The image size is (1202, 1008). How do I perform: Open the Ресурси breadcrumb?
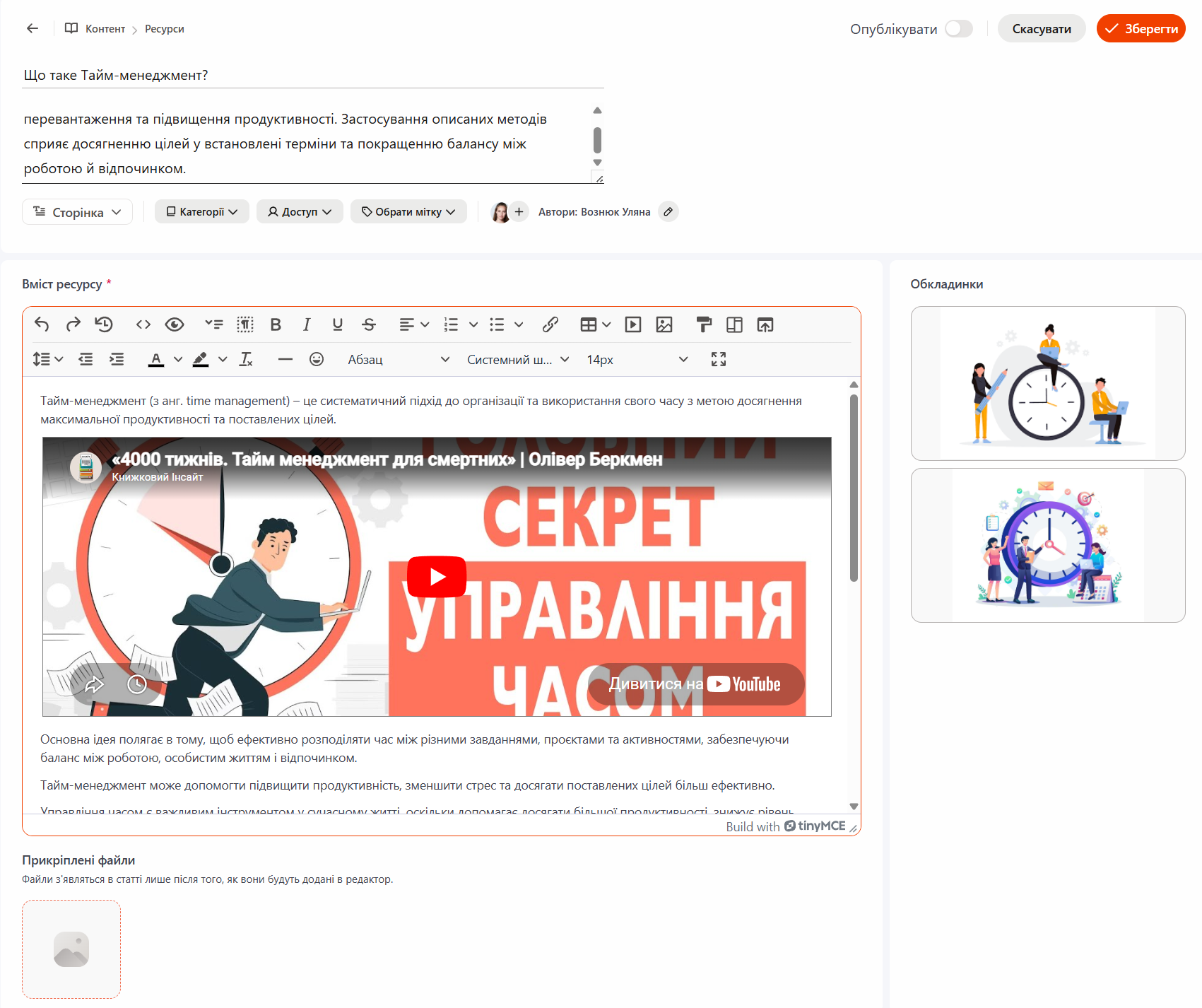point(165,29)
